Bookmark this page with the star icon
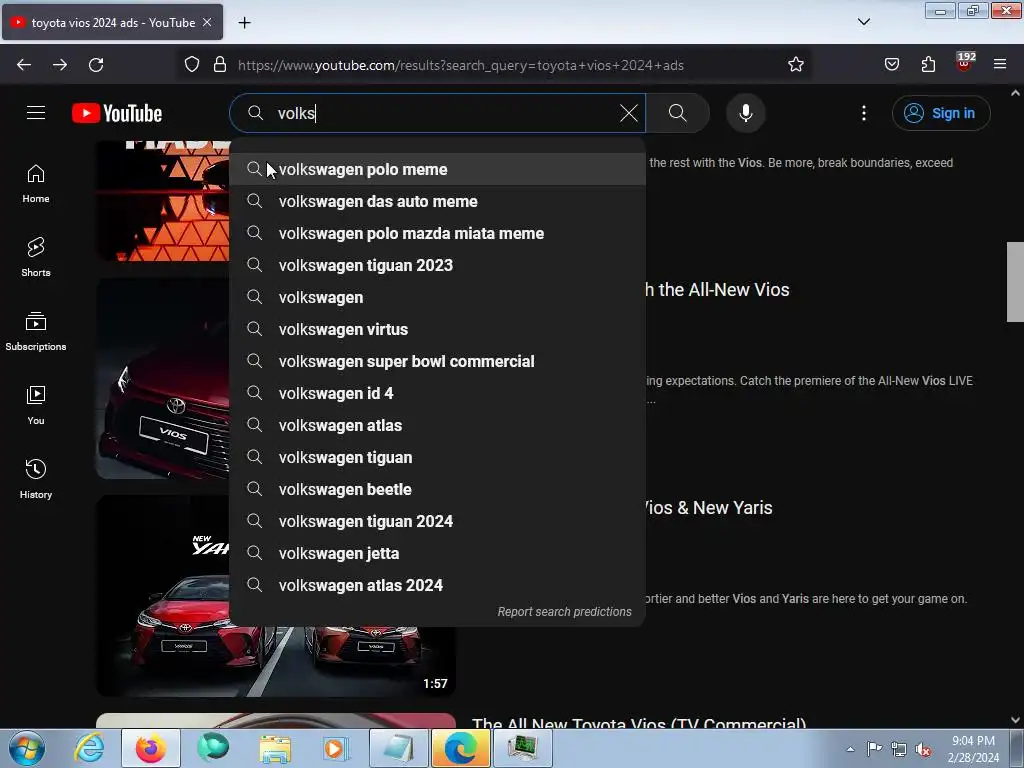 coord(795,65)
